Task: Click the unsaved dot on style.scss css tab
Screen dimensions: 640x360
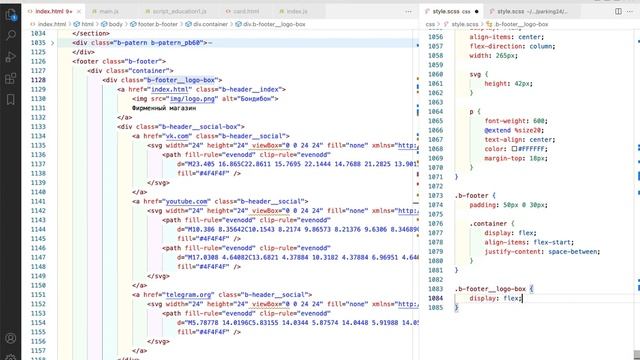Action: pyautogui.click(x=476, y=11)
